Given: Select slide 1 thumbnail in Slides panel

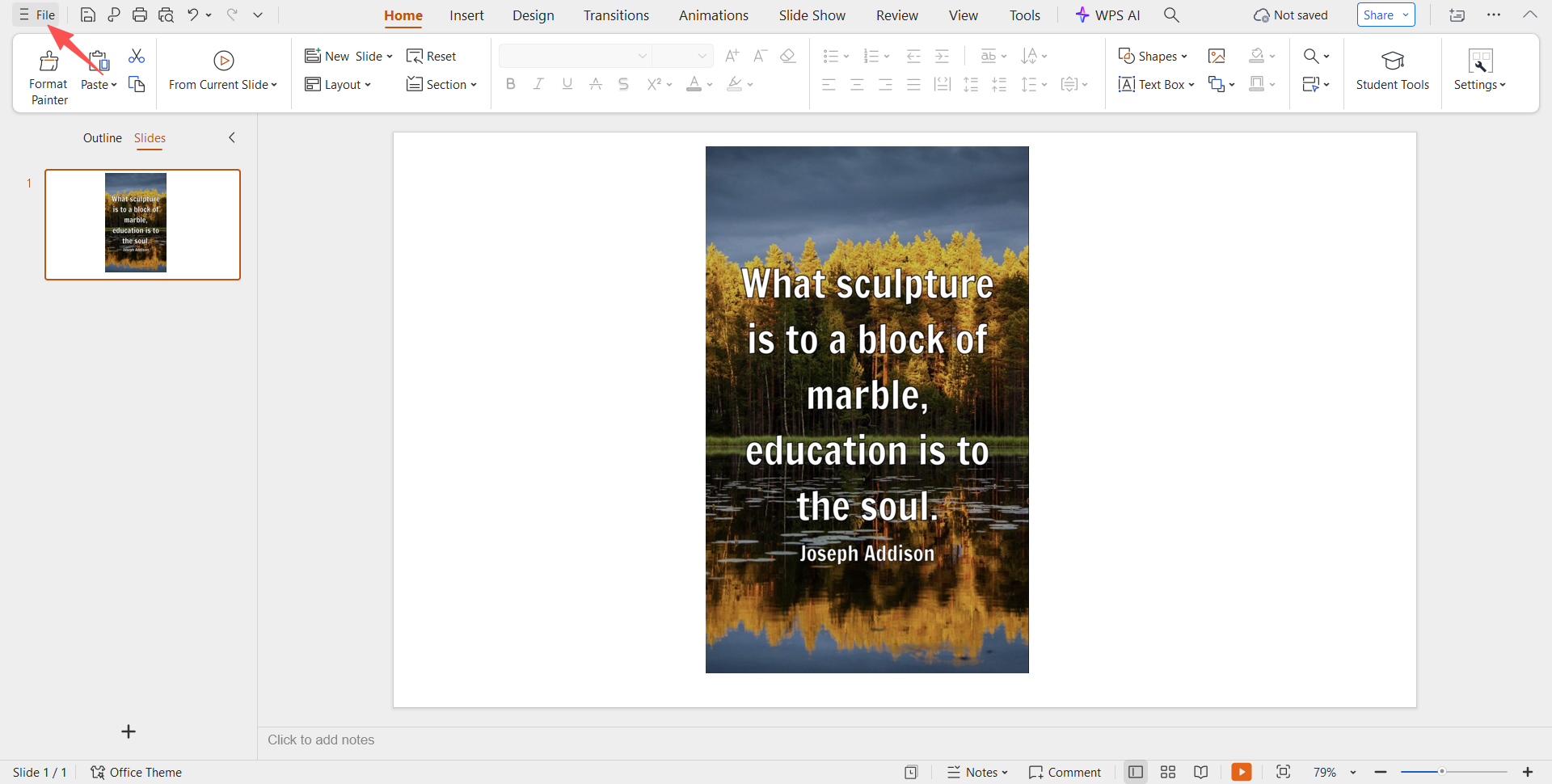Looking at the screenshot, I should (x=142, y=224).
